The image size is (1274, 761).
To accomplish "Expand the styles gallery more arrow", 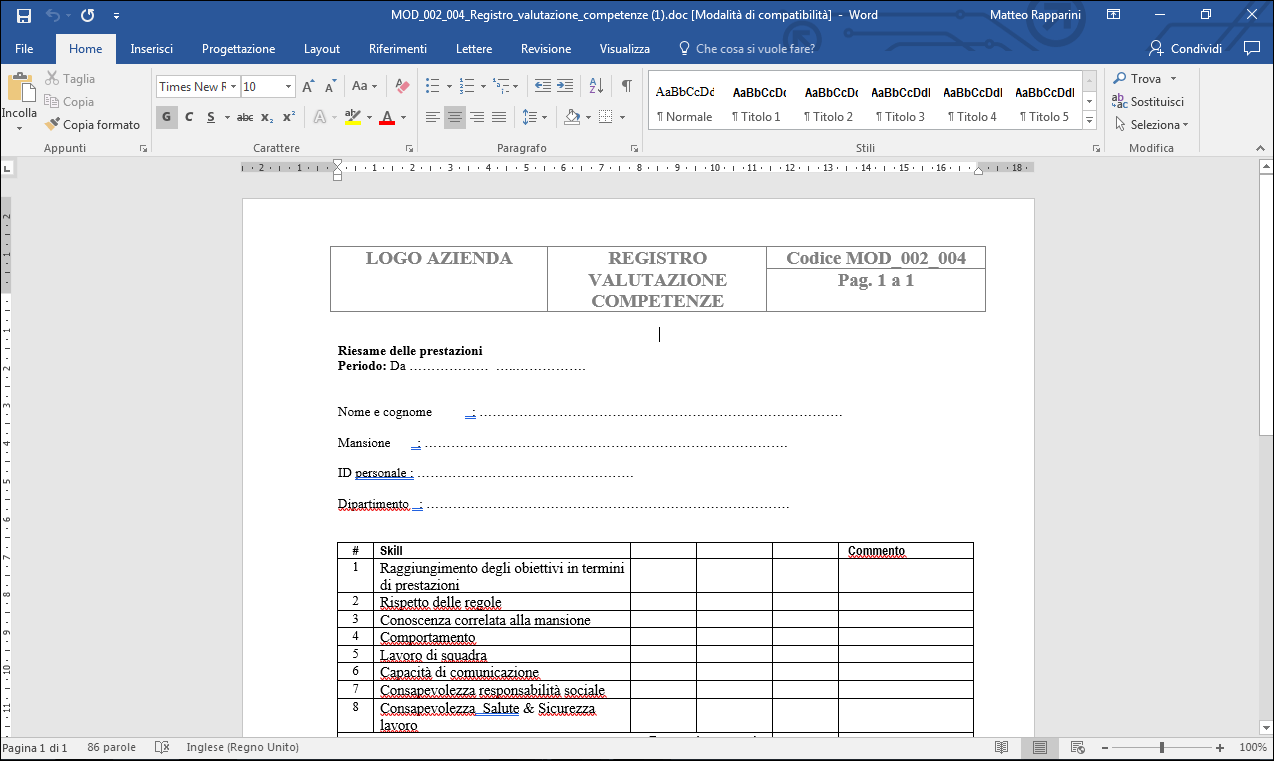I will point(1090,122).
